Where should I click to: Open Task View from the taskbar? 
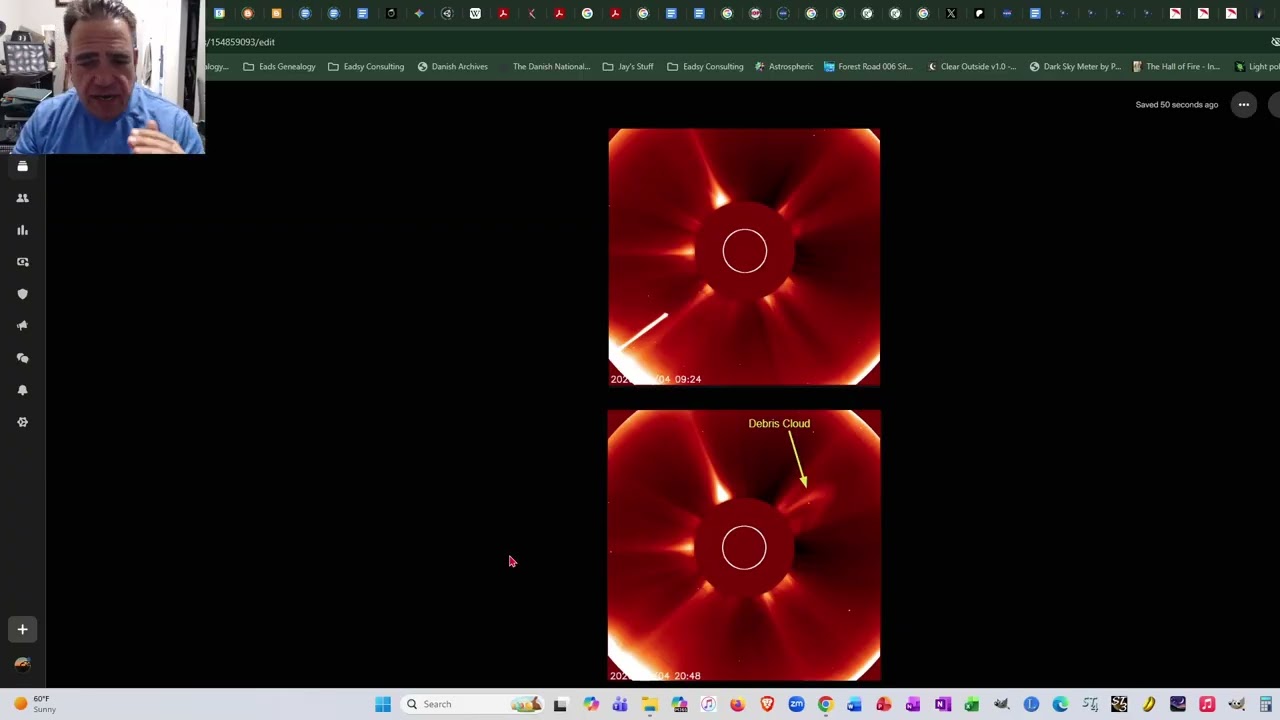560,704
